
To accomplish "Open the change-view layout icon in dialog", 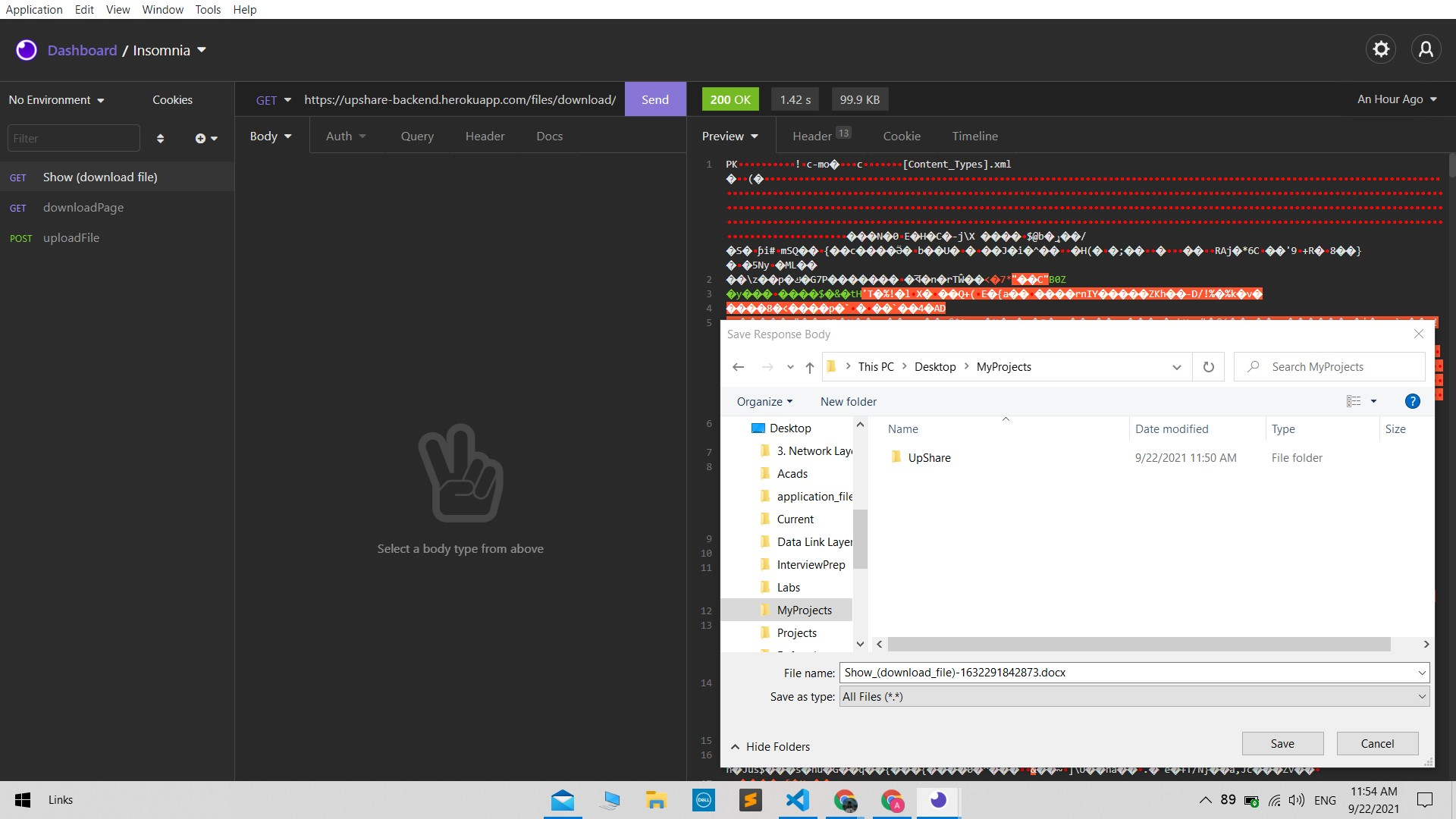I will [1357, 401].
